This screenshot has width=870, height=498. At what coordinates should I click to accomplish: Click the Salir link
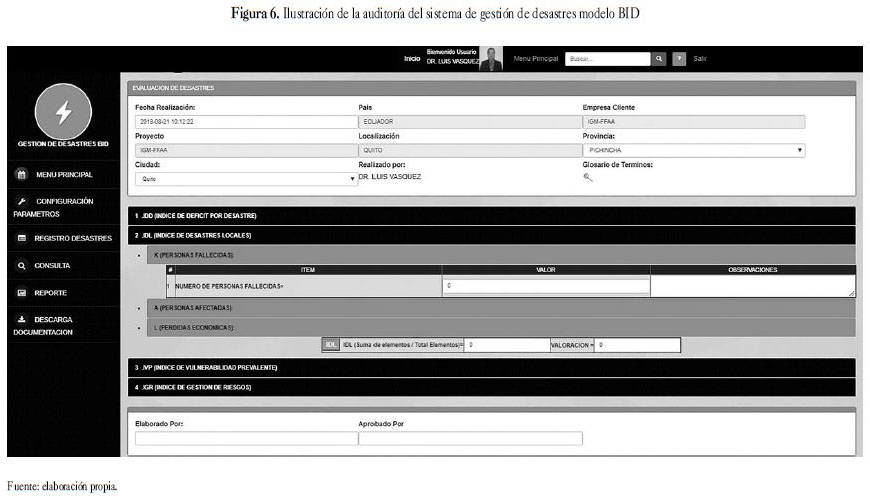tap(700, 59)
